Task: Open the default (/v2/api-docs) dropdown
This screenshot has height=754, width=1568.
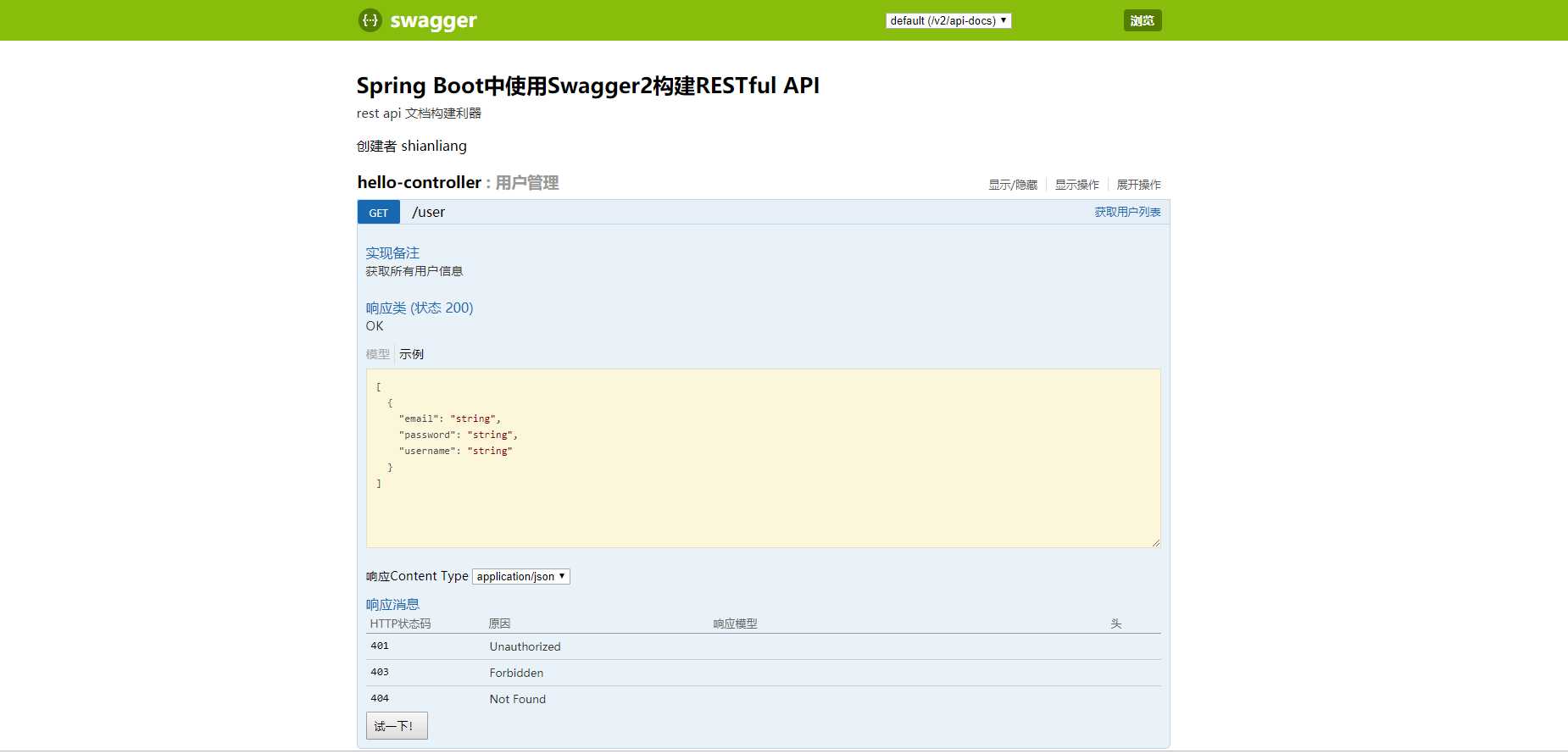Action: 948,20
